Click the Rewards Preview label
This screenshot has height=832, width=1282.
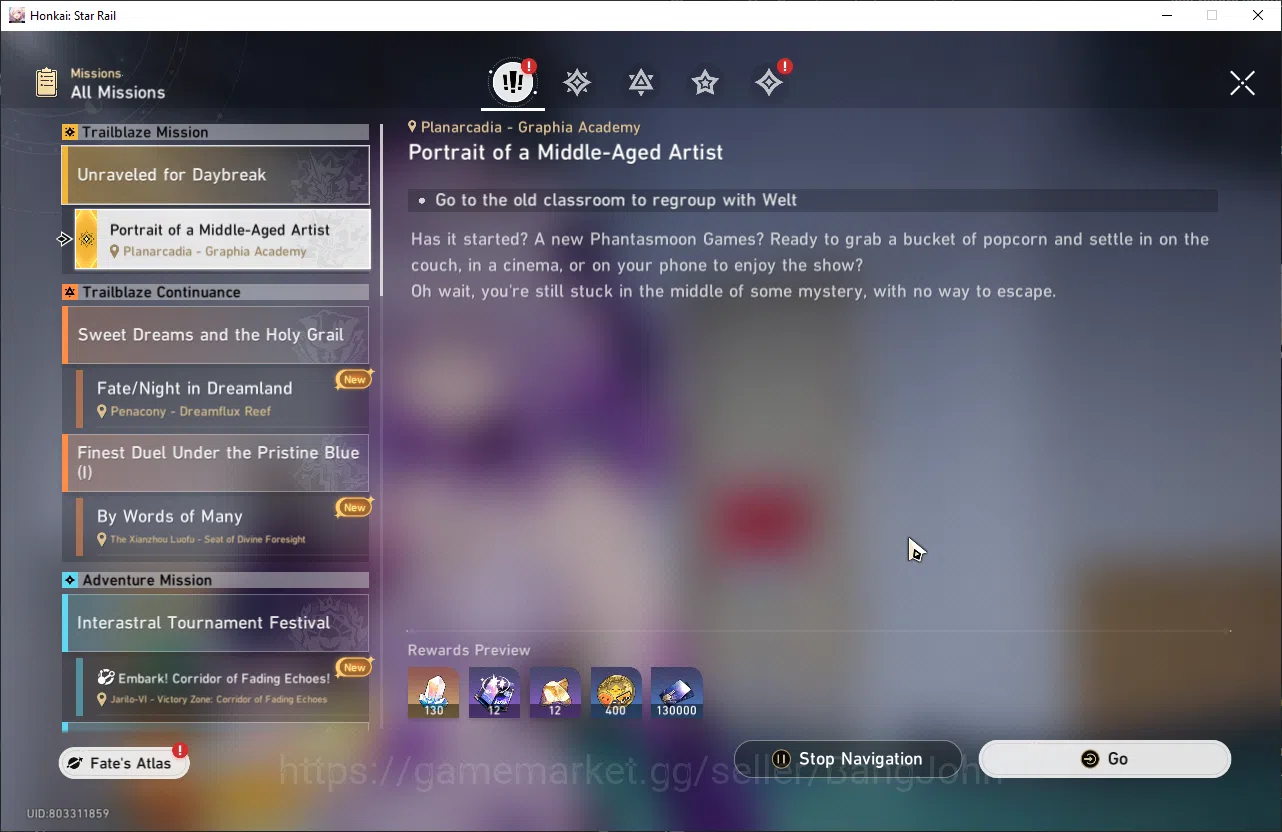469,650
